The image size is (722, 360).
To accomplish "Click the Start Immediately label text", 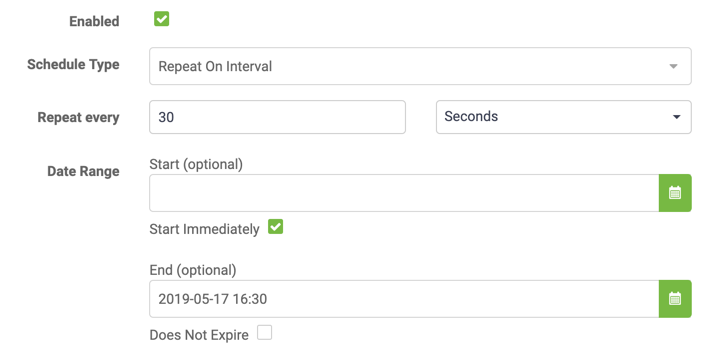I will pyautogui.click(x=204, y=229).
